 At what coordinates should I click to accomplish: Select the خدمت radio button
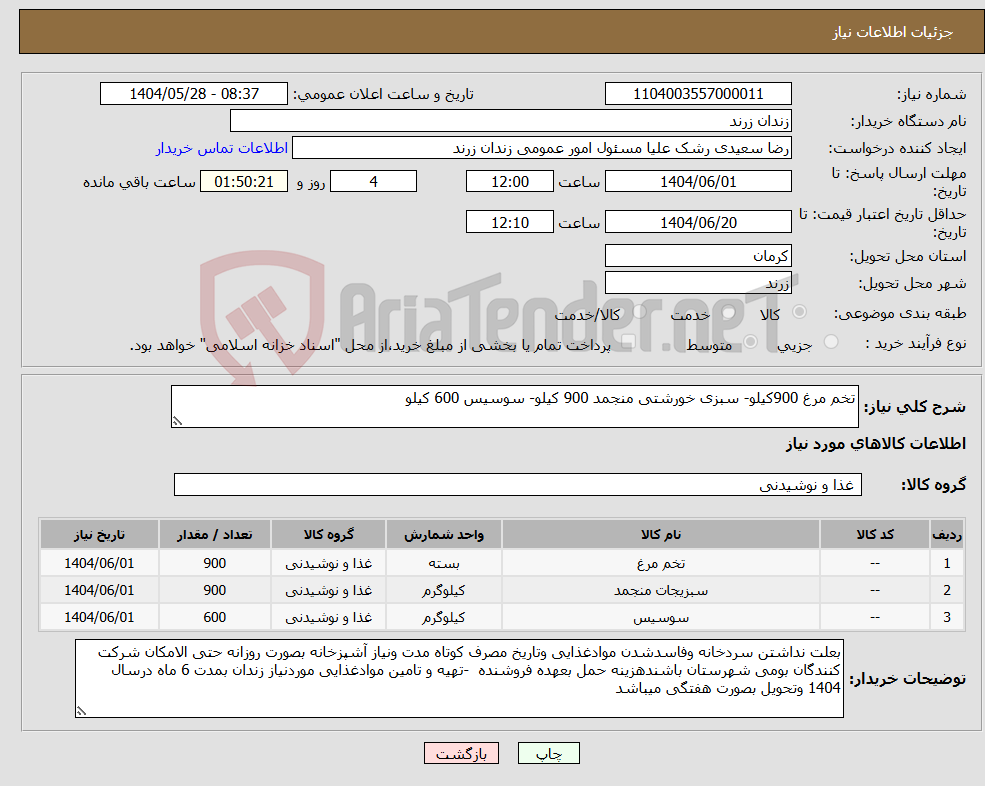tap(728, 313)
